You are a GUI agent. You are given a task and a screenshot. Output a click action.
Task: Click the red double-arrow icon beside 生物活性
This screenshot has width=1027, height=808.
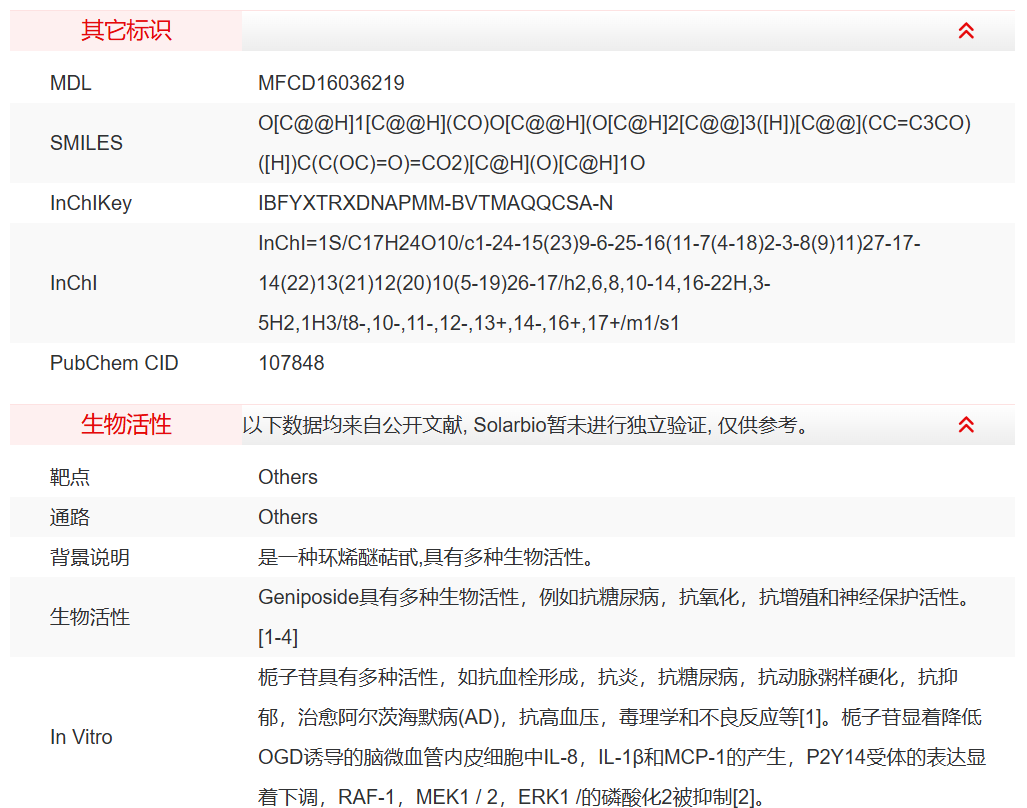tap(965, 424)
